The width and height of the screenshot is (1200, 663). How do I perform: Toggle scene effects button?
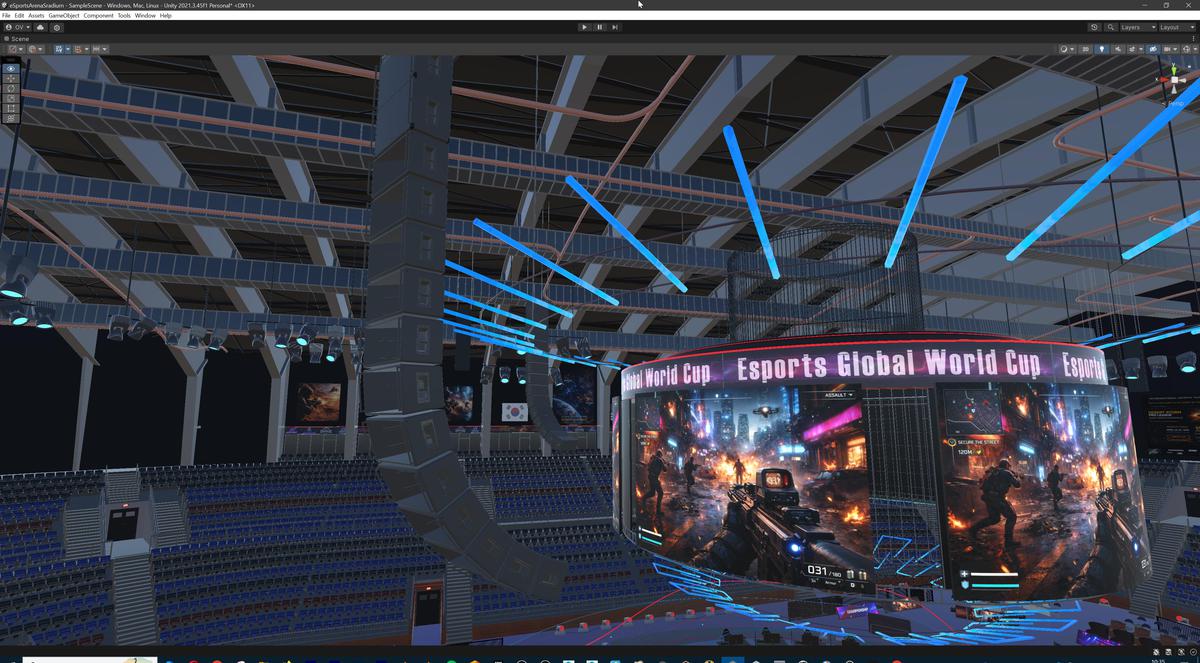(1132, 49)
